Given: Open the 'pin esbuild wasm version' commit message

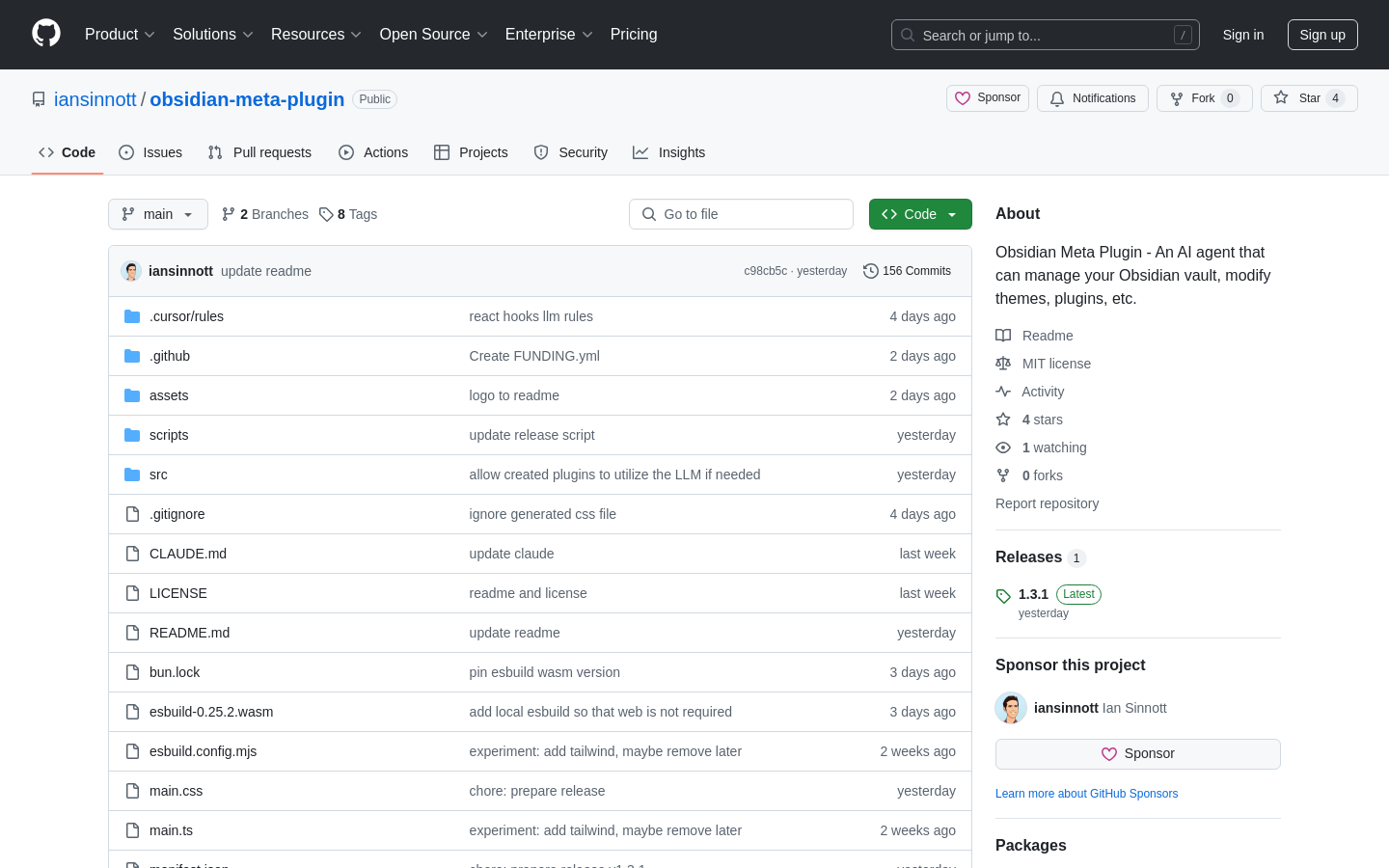Looking at the screenshot, I should point(544,672).
